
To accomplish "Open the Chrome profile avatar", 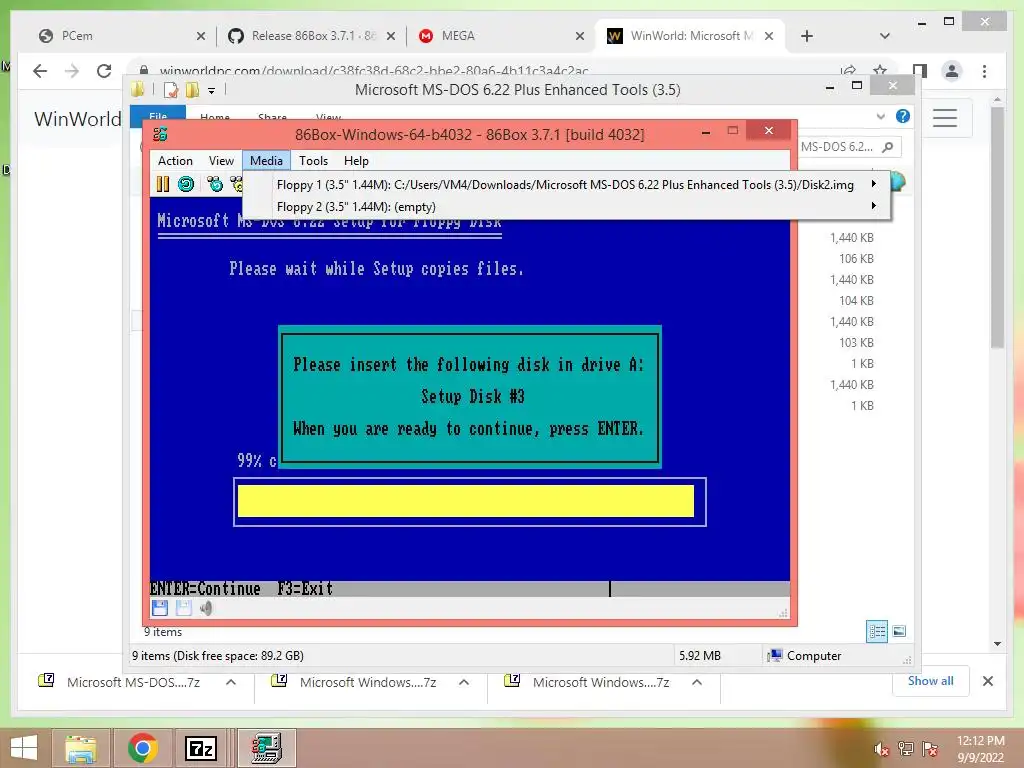I will (952, 71).
